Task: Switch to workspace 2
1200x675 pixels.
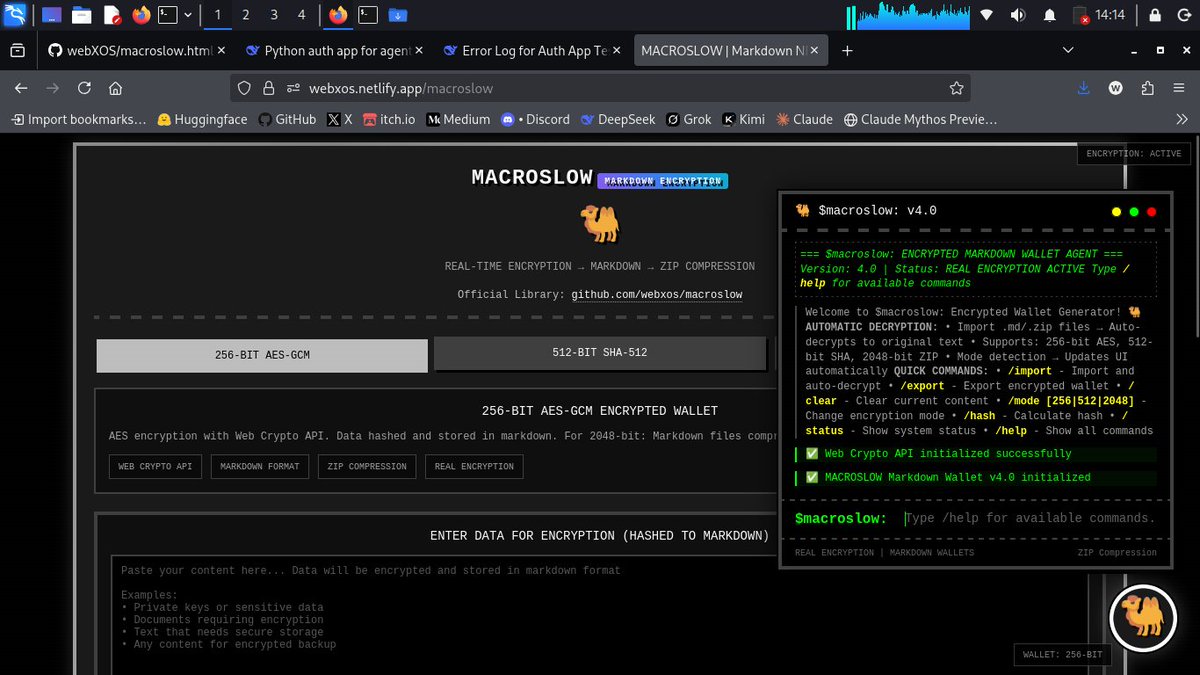Action: 246,15
